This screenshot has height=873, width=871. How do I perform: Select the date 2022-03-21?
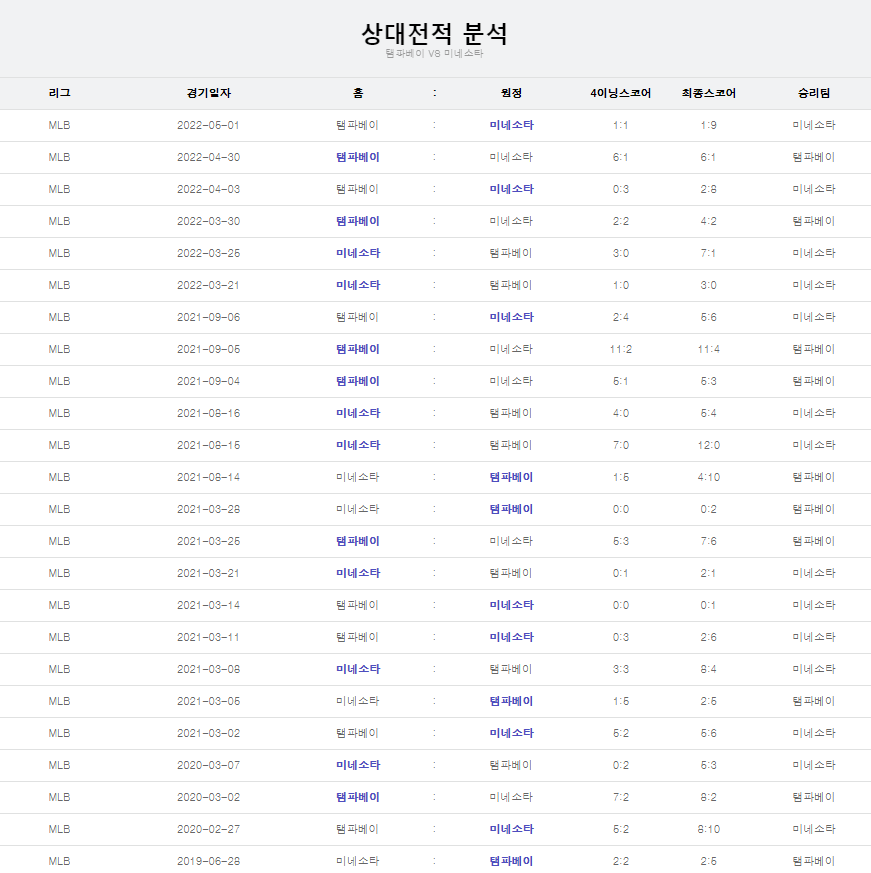click(209, 286)
